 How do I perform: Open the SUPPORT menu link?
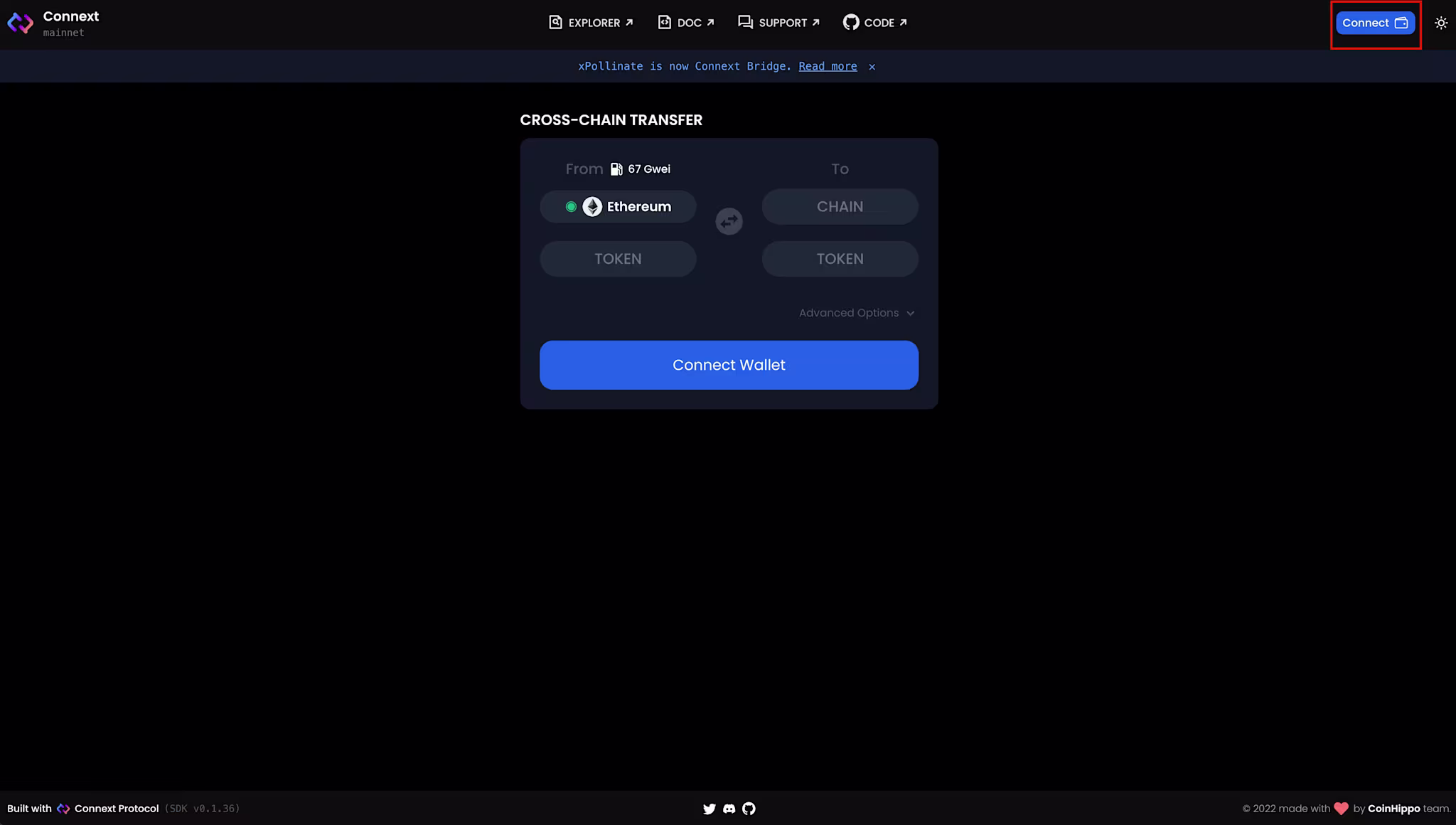coord(779,23)
